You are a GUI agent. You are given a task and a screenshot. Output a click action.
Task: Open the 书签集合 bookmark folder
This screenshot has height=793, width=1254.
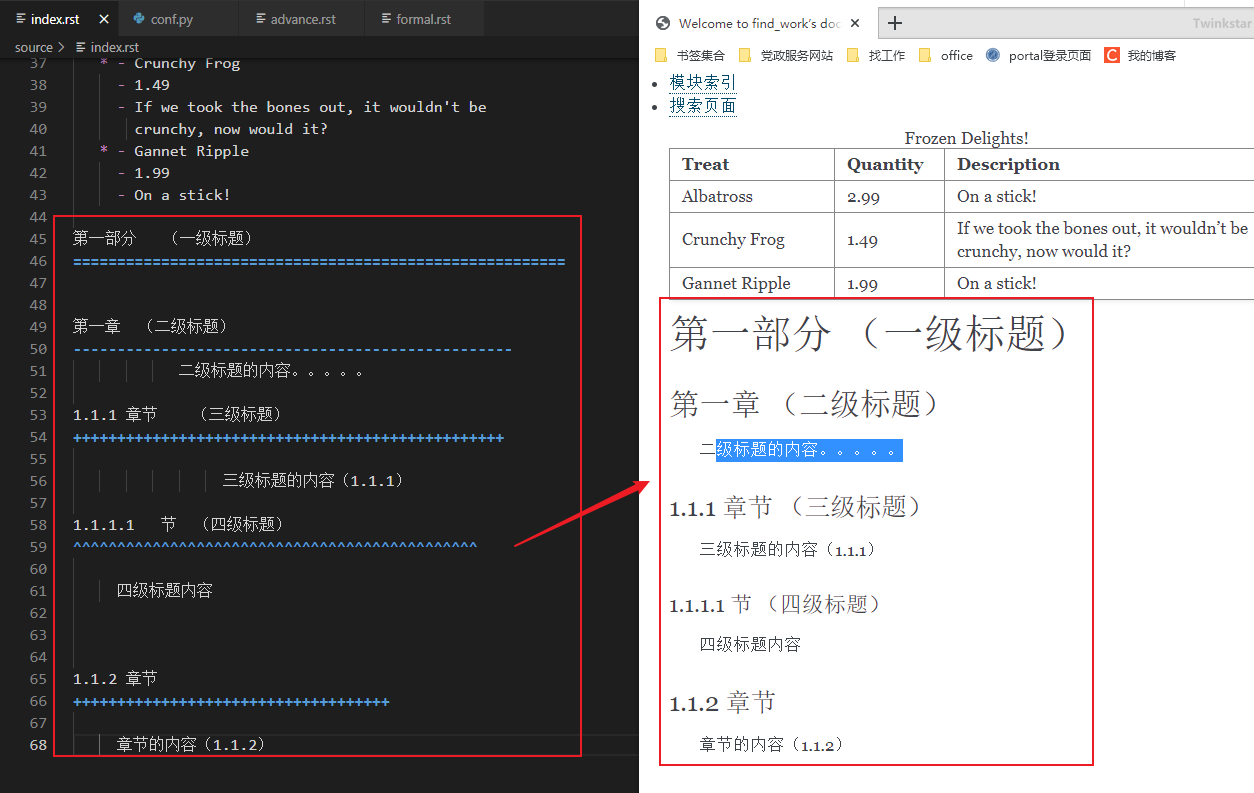(x=661, y=55)
